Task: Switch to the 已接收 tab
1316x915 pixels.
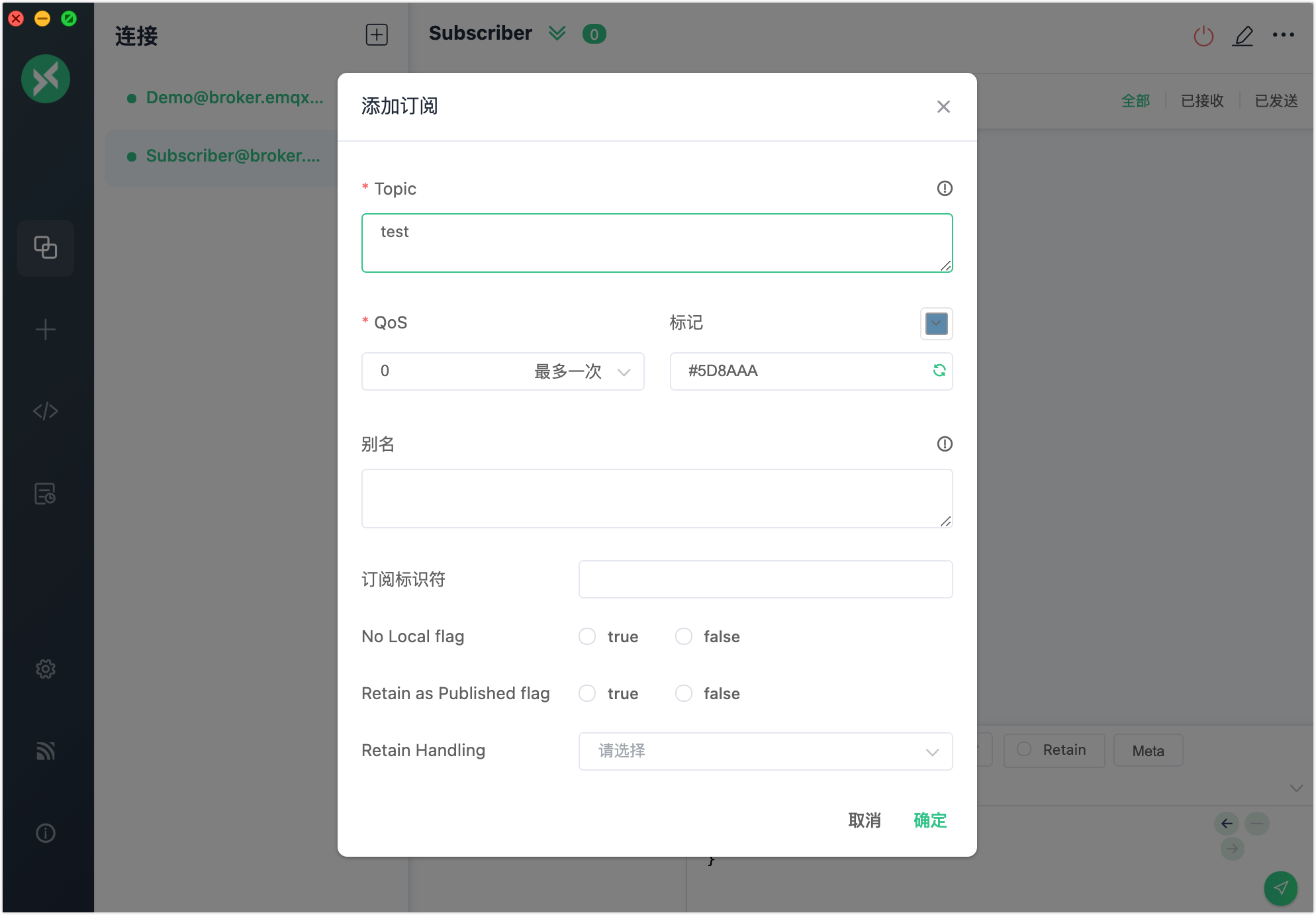Action: pyautogui.click(x=1201, y=101)
